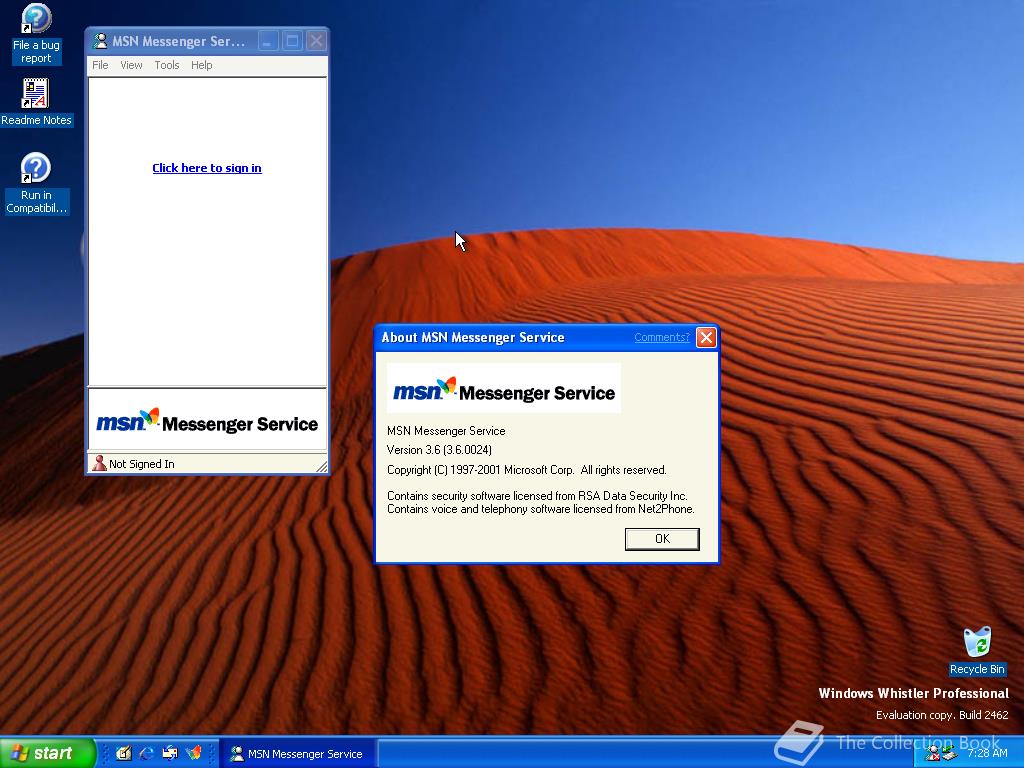Minimize the MSN Messenger window
This screenshot has width=1024, height=768.
click(268, 41)
